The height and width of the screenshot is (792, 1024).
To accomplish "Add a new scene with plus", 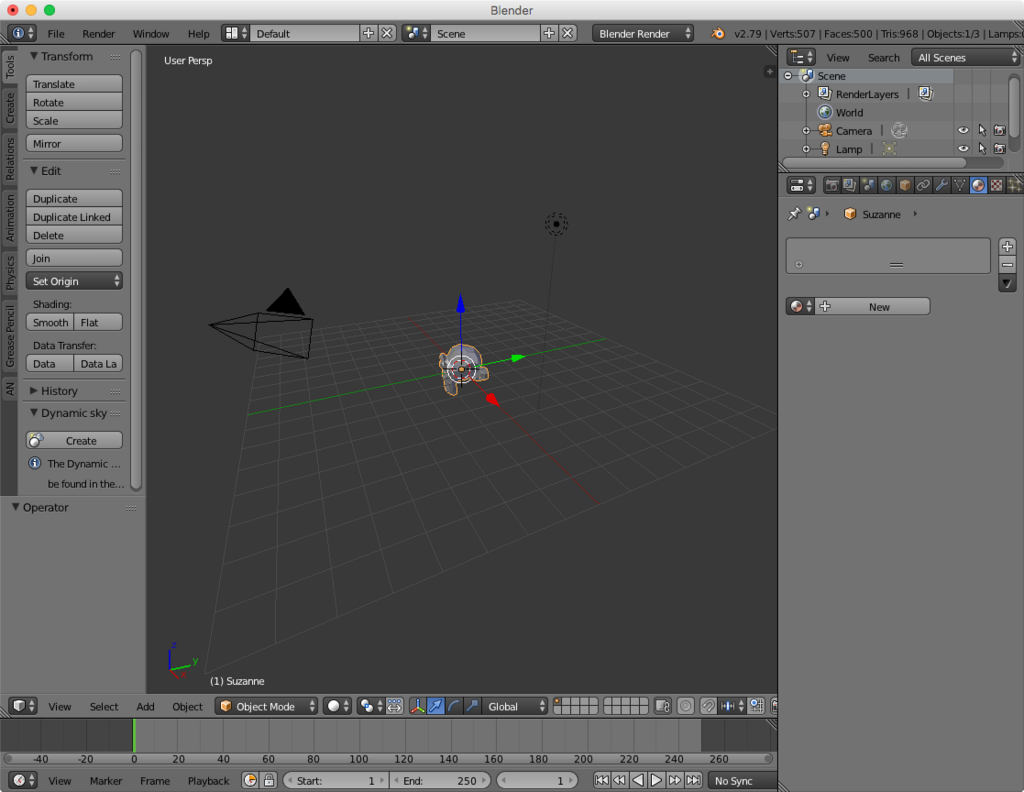I will point(549,33).
